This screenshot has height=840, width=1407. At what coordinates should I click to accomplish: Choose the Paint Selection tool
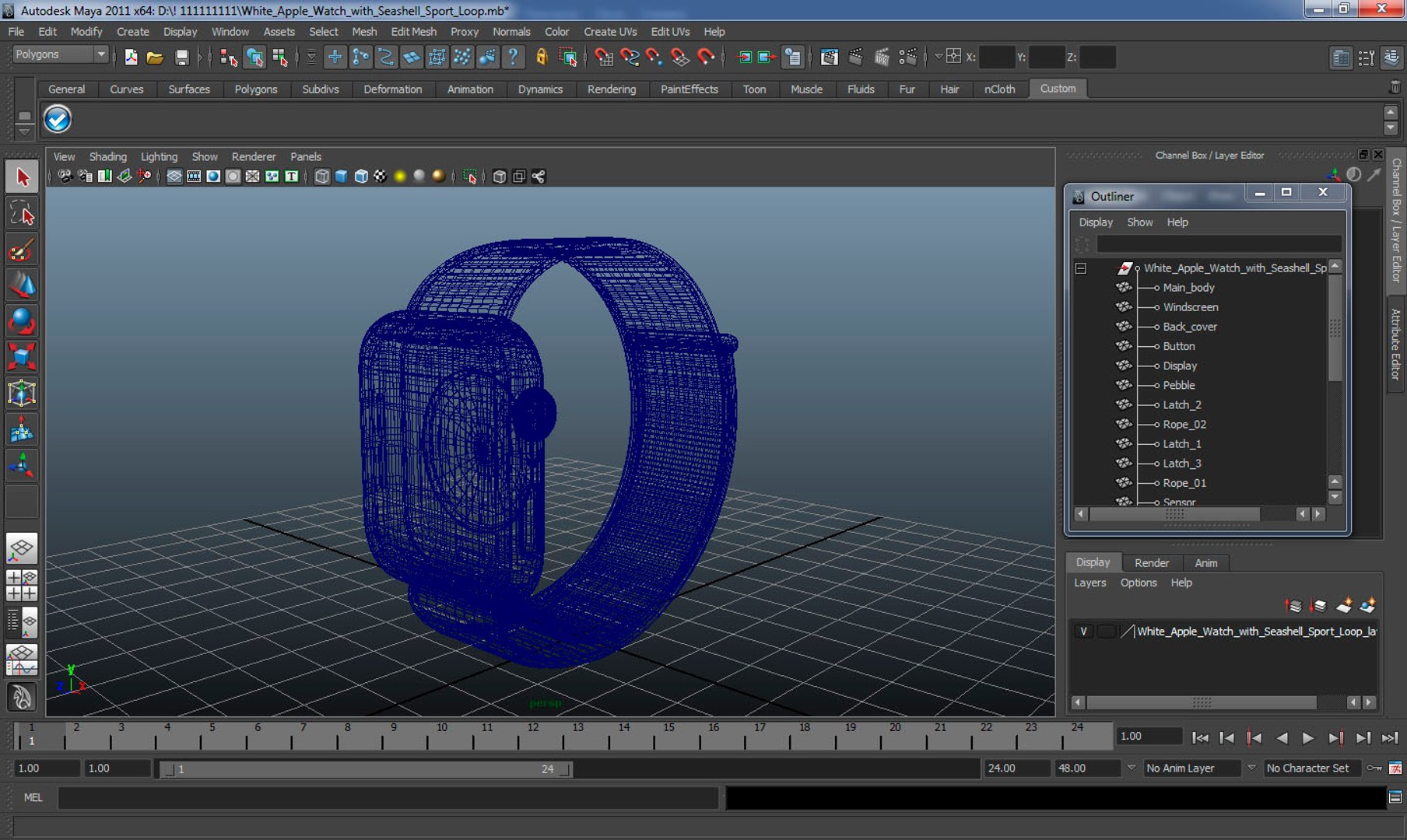click(22, 250)
